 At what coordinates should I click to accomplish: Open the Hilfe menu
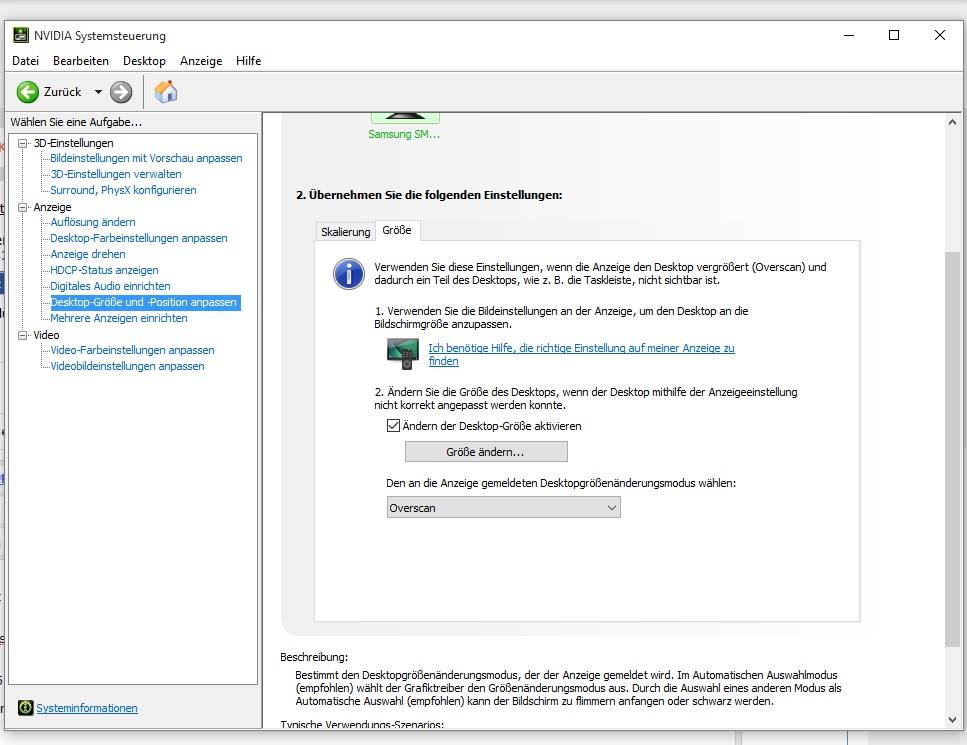pos(249,60)
